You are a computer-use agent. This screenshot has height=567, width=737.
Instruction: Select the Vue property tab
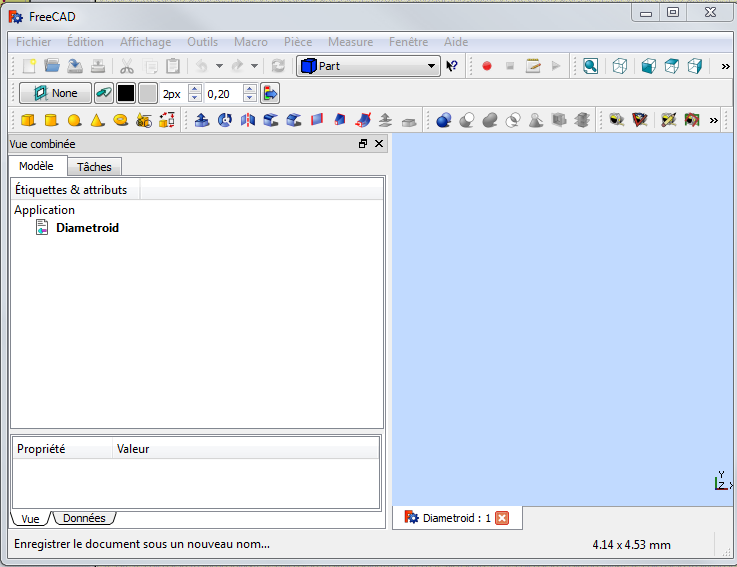tap(30, 519)
